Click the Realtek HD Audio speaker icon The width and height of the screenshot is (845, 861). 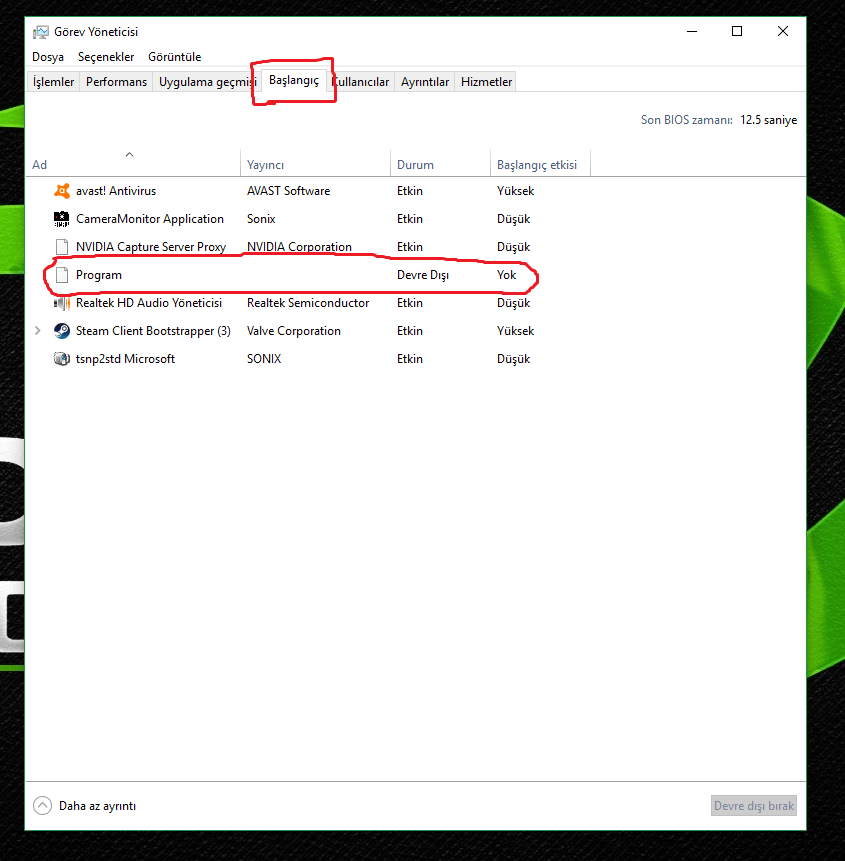coord(62,303)
